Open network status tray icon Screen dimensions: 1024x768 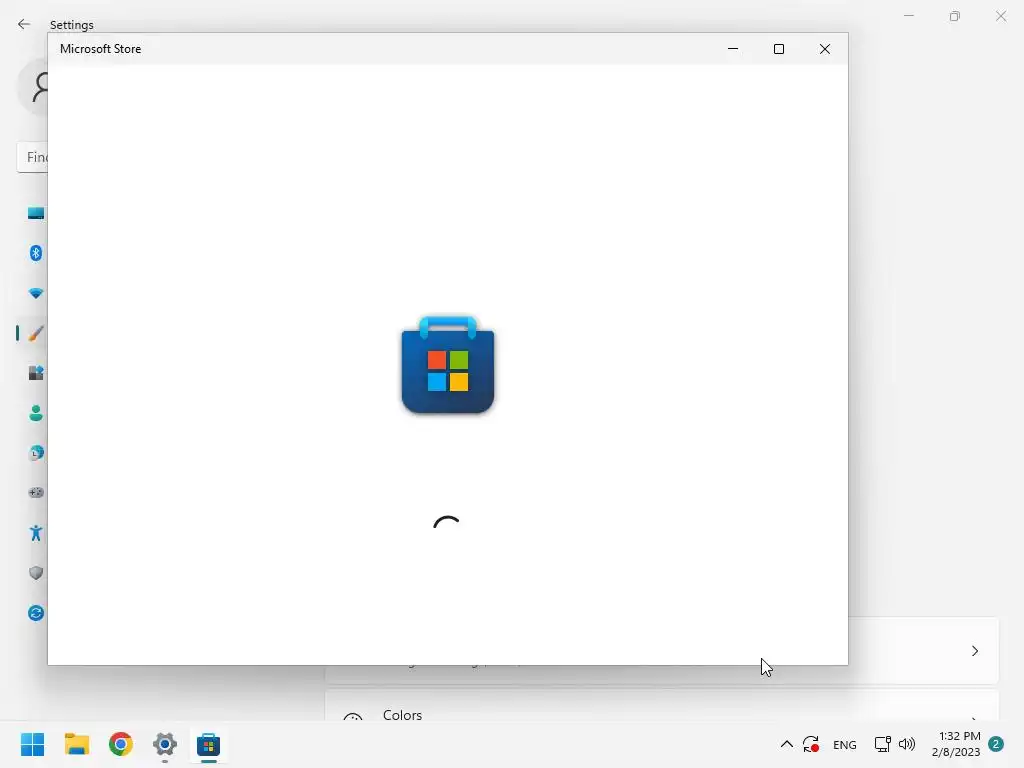coord(882,744)
